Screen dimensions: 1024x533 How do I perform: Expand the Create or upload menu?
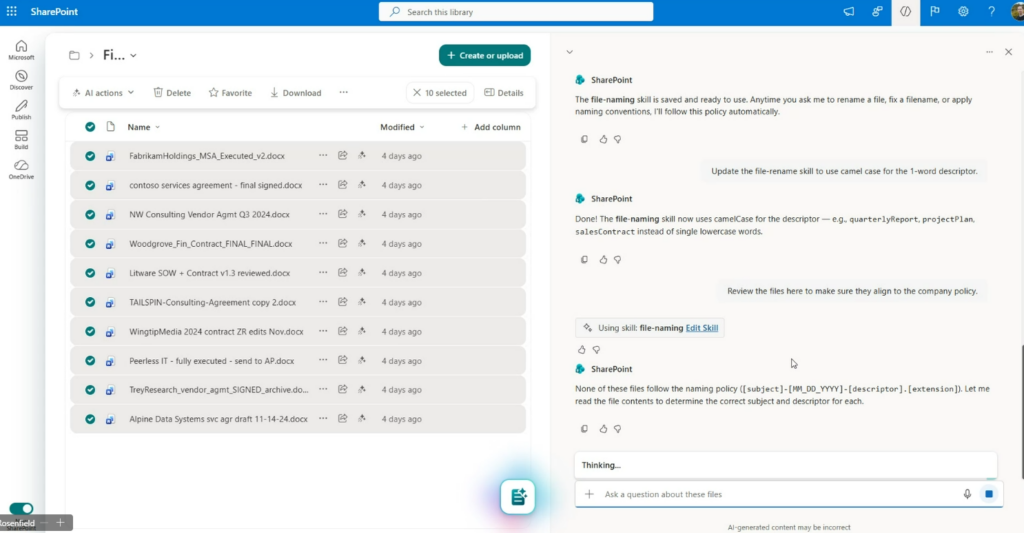pyautogui.click(x=484, y=55)
